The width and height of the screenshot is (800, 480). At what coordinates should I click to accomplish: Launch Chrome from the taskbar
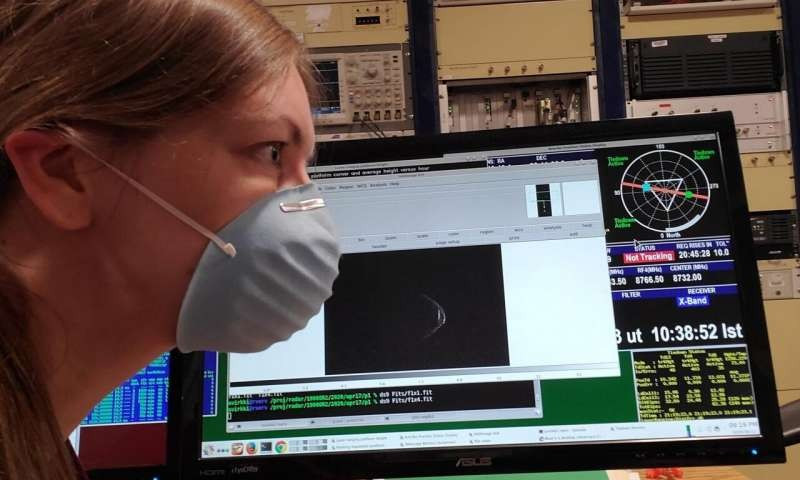[x=281, y=447]
